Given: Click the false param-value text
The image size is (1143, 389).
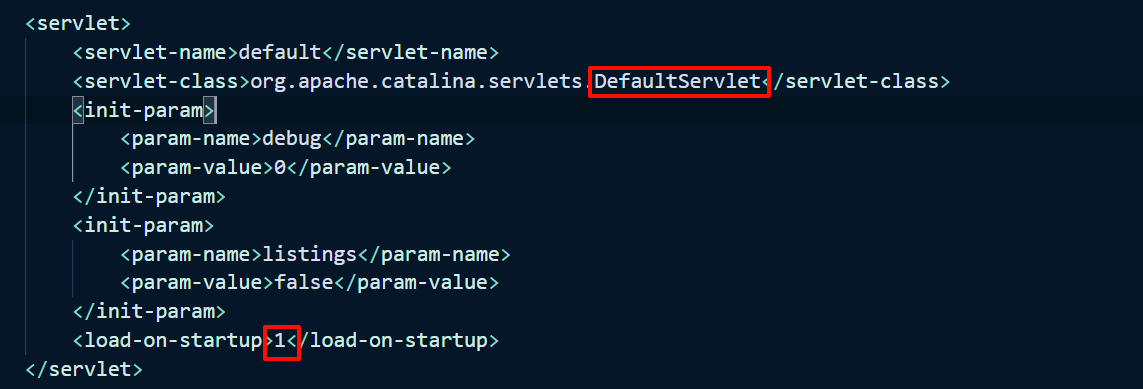Looking at the screenshot, I should [304, 283].
